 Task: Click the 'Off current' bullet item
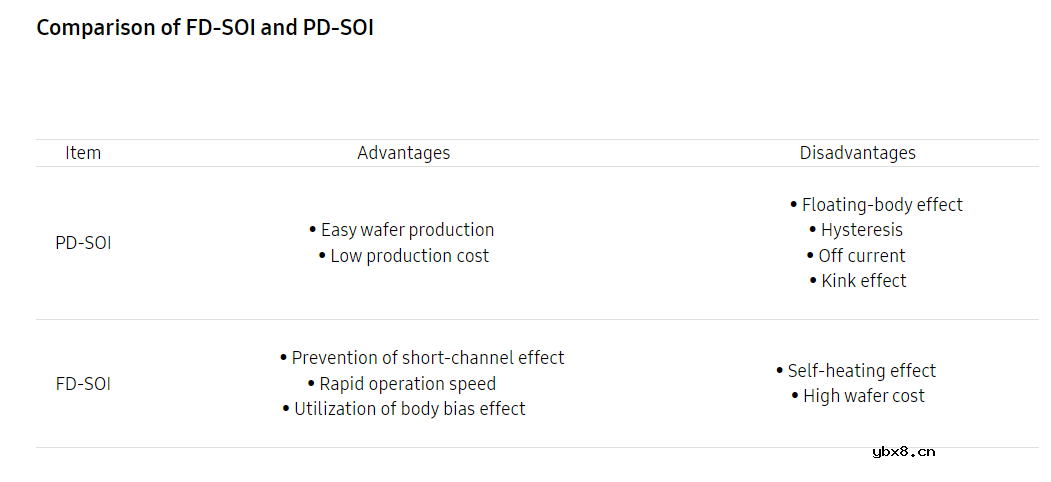click(x=862, y=256)
